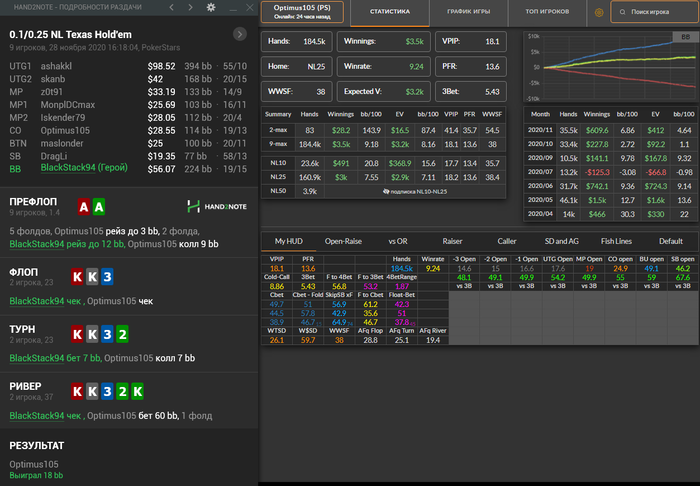Click the green Ace preflop card

tap(99, 207)
